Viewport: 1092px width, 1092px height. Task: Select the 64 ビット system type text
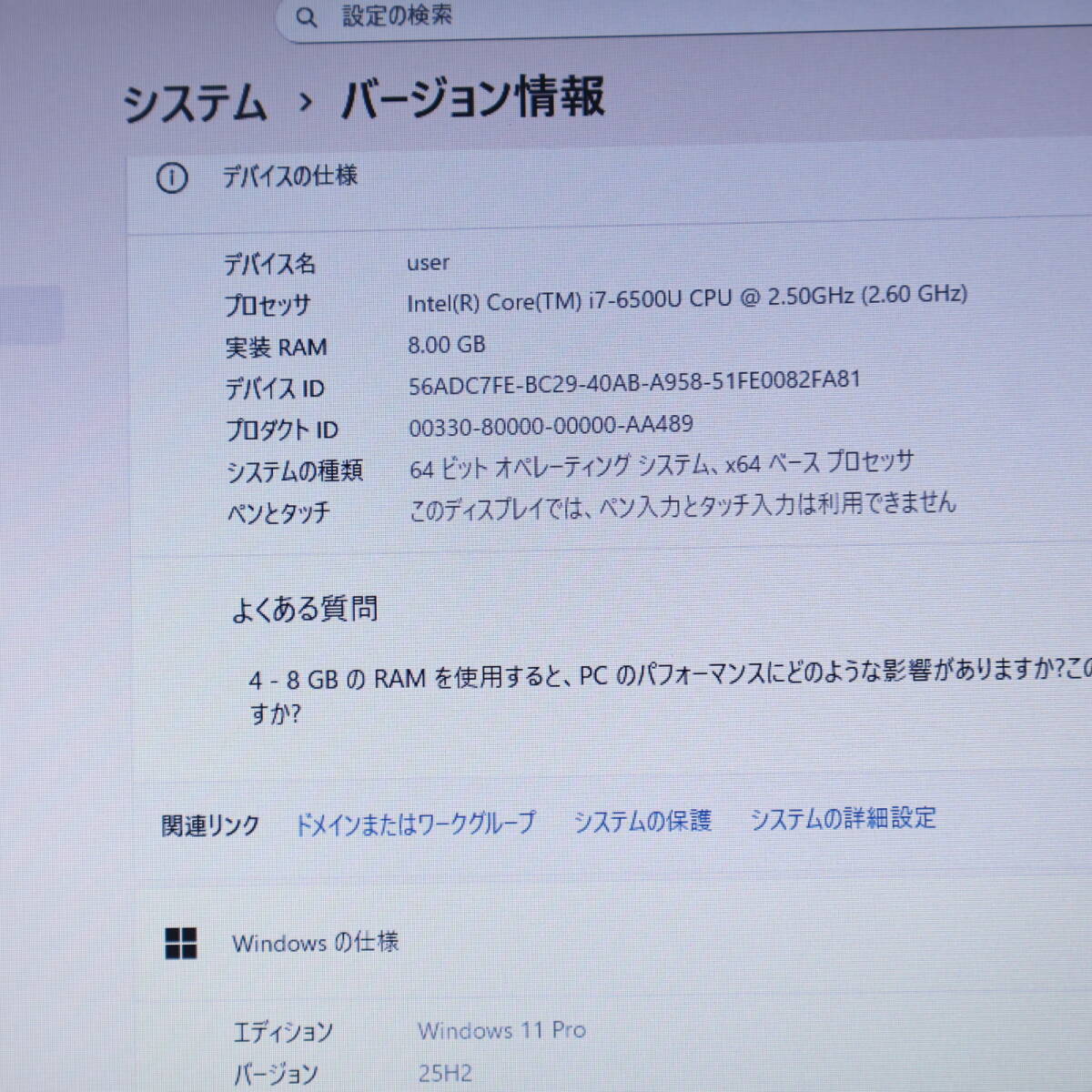pyautogui.click(x=662, y=466)
